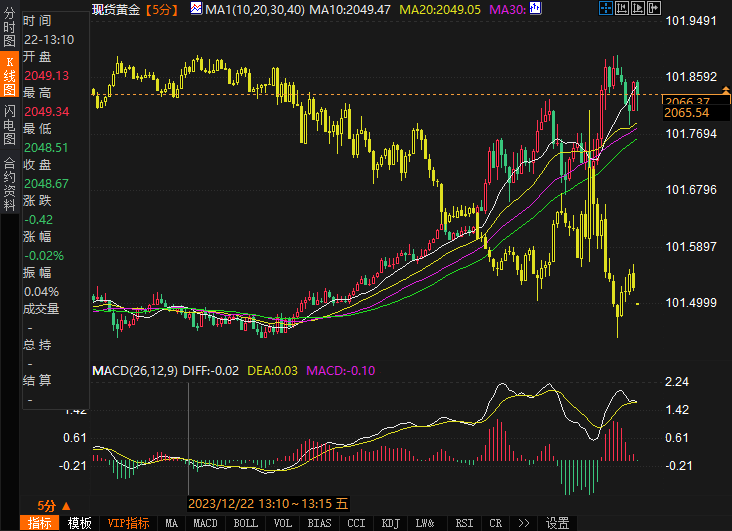This screenshot has width=732, height=531.
Task: Expand more indicators with >> button
Action: 523,523
